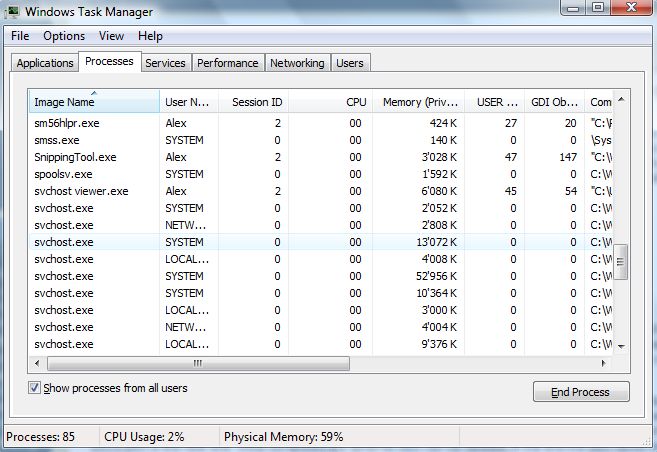
Task: Select svchost.exe using 3'000 K memory
Action: coord(321,310)
